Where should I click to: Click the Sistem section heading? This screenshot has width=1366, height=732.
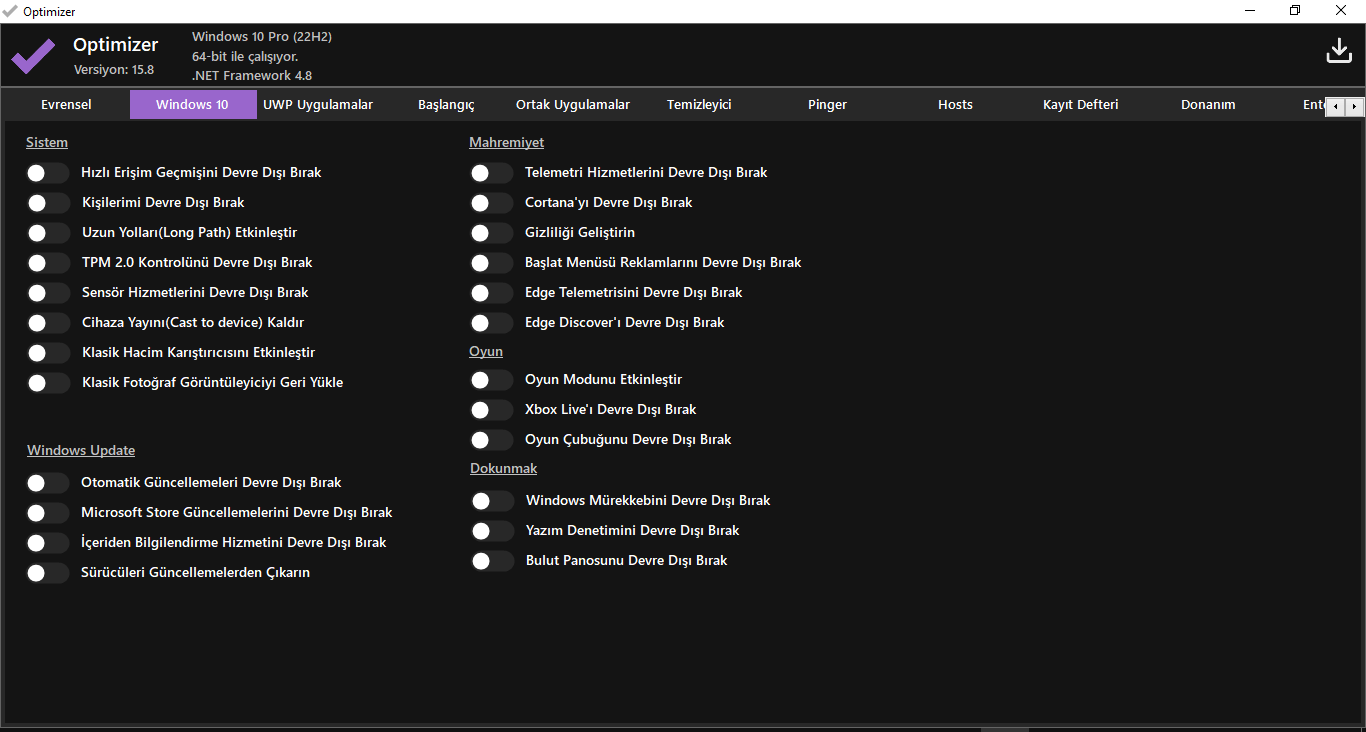47,143
